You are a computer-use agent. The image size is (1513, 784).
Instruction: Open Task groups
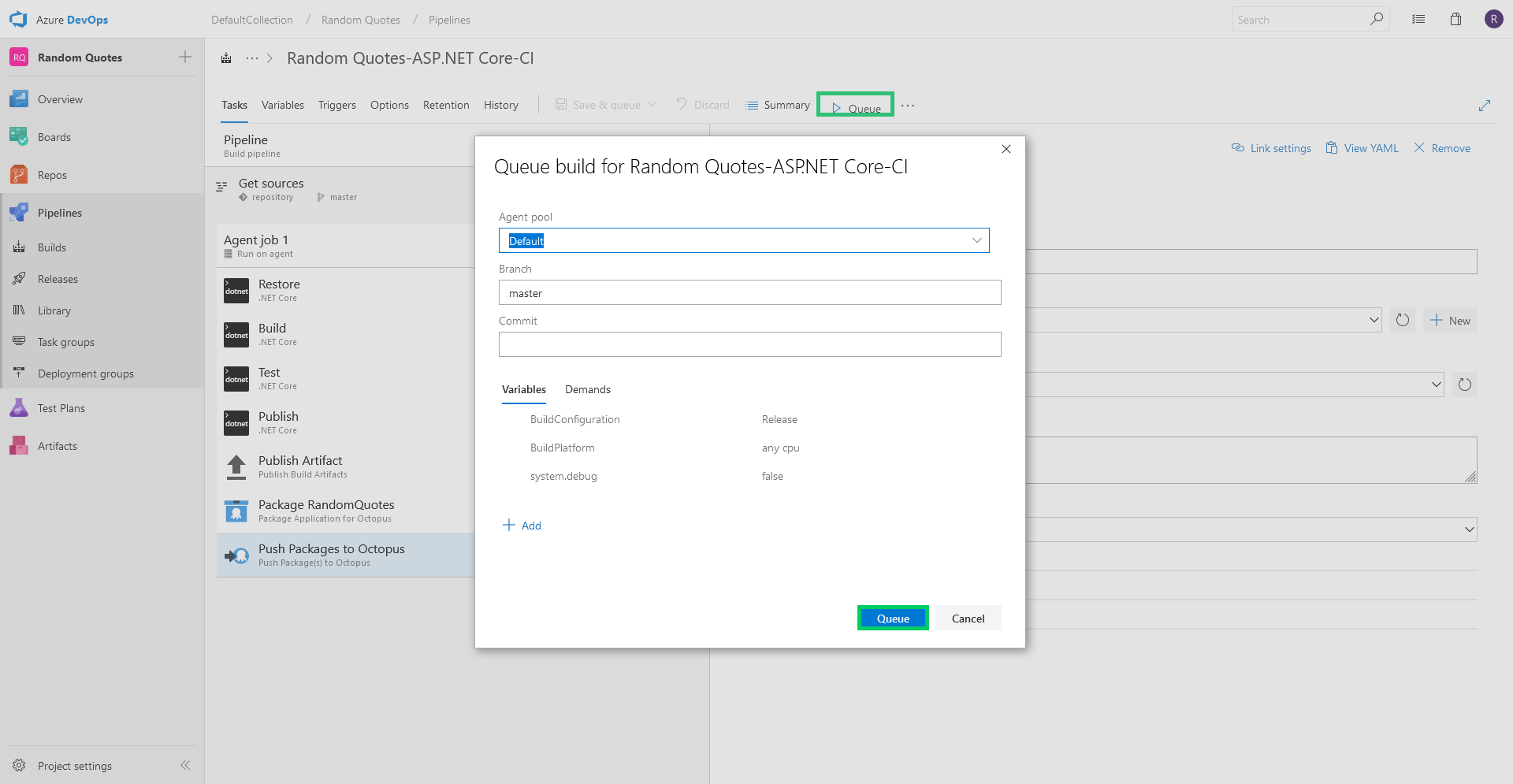(66, 342)
